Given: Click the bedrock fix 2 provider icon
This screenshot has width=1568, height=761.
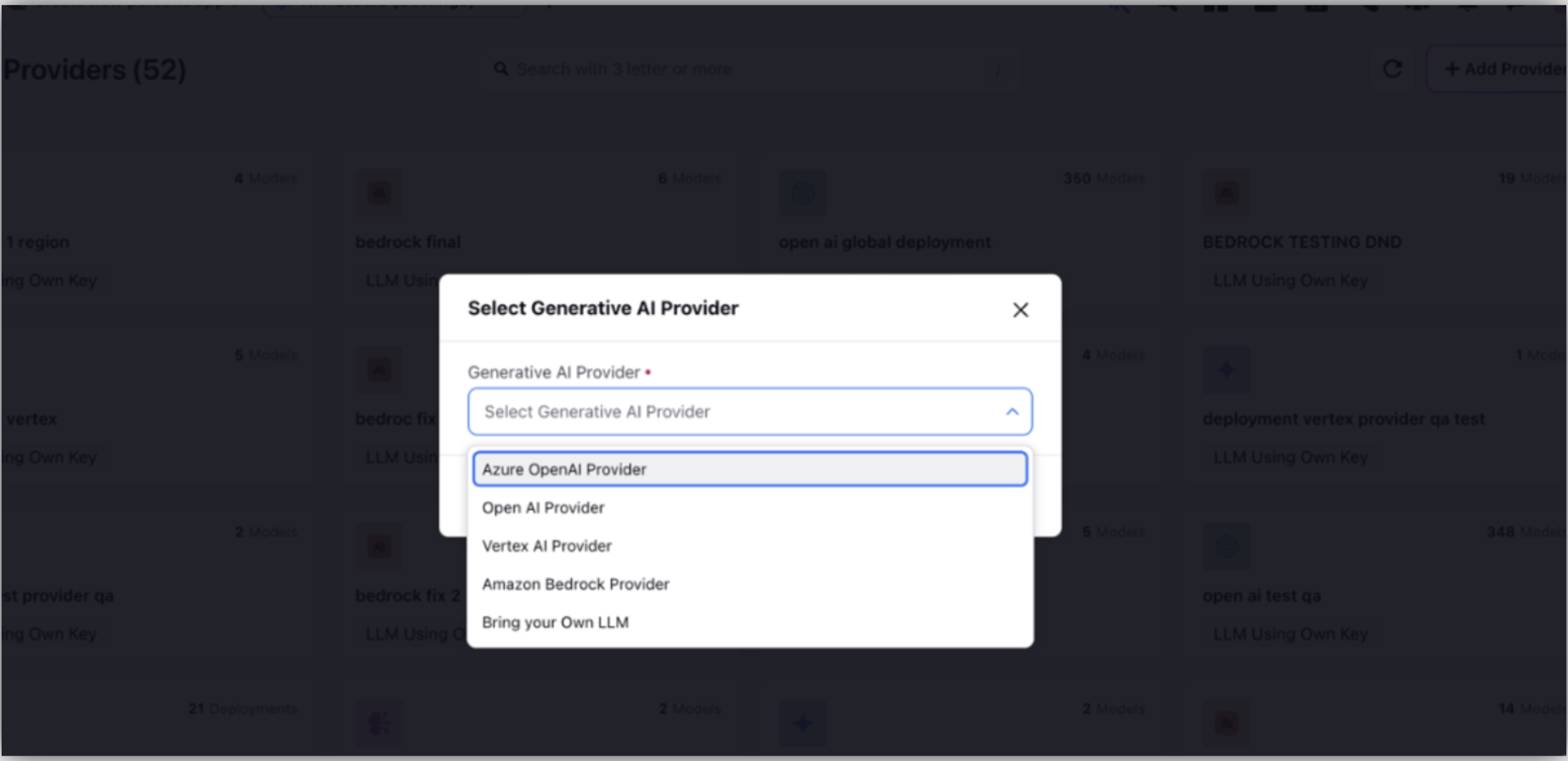Looking at the screenshot, I should (379, 547).
